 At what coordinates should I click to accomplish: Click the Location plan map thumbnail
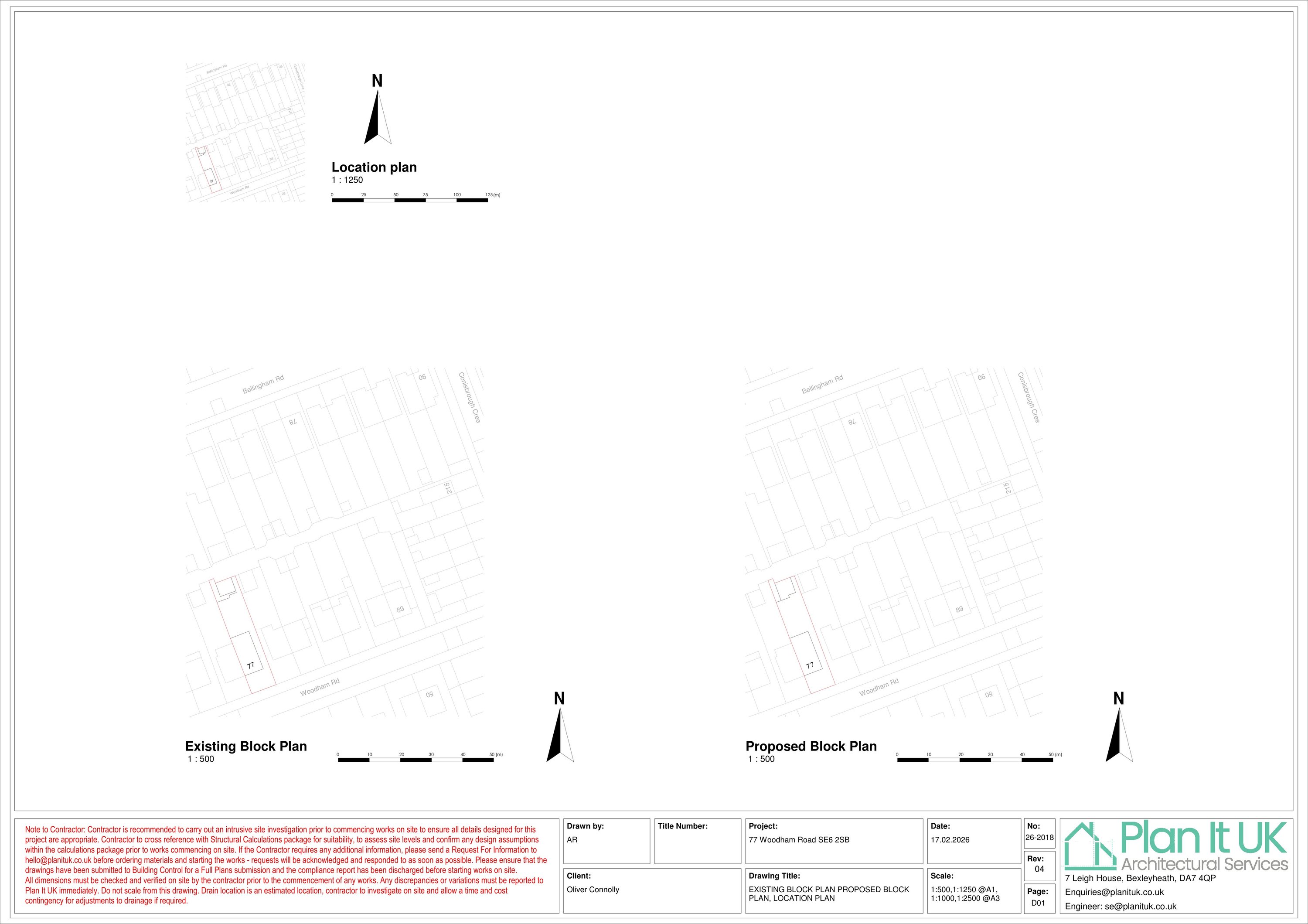pyautogui.click(x=245, y=132)
